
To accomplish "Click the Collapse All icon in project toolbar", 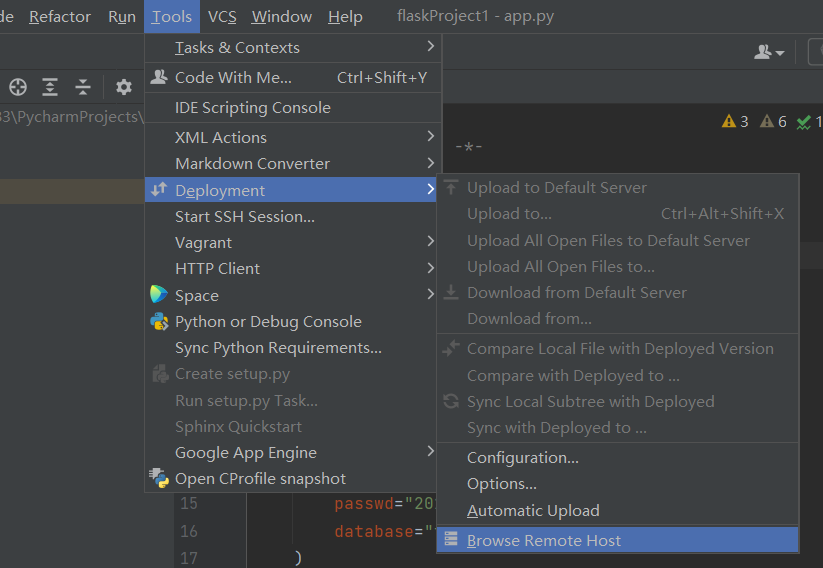I will coord(83,87).
